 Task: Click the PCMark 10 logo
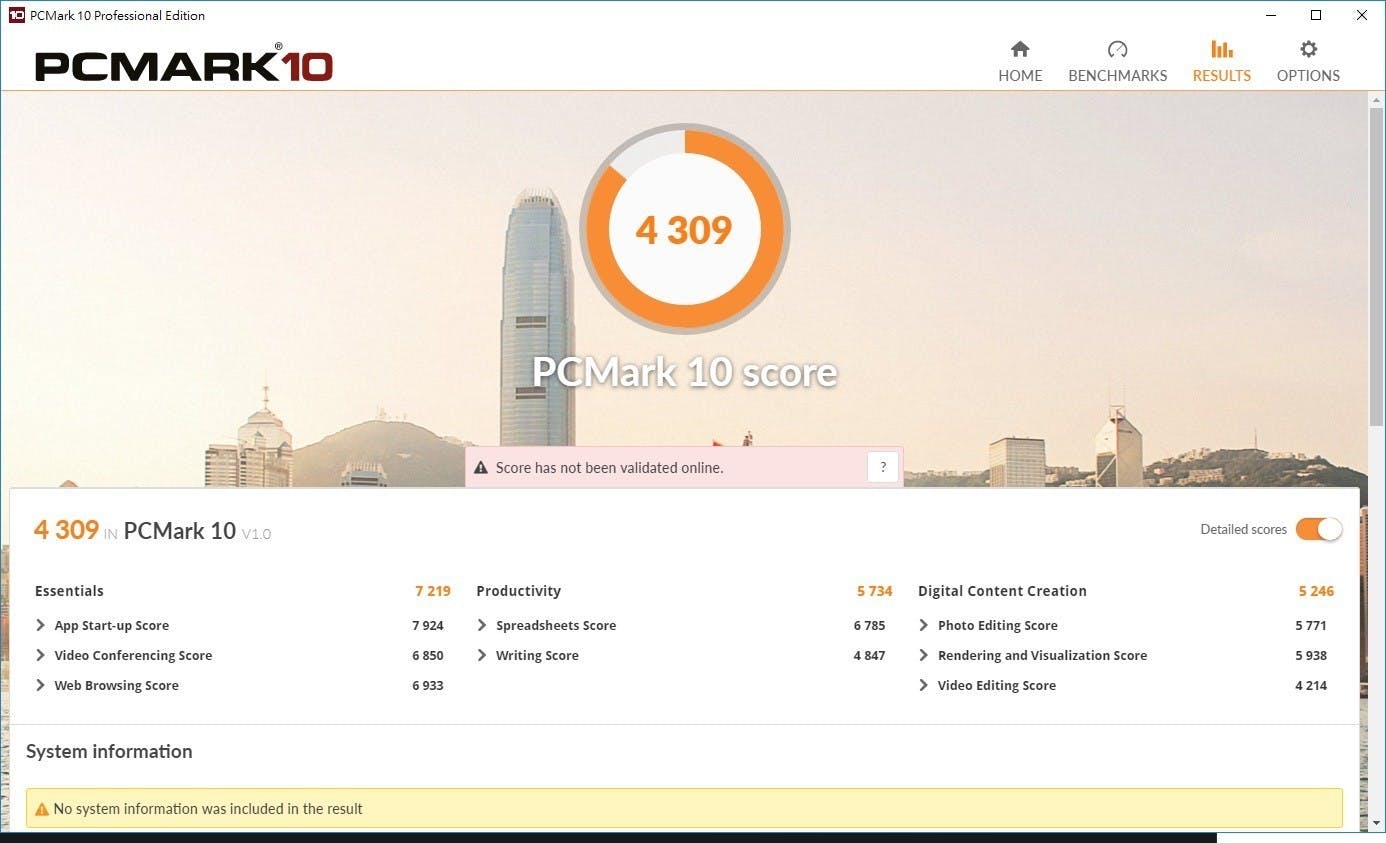click(x=184, y=65)
